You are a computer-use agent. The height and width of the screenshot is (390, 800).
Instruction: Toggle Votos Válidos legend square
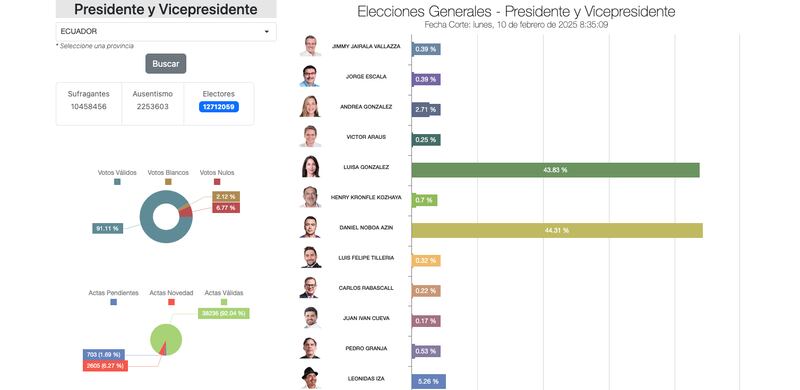117,182
